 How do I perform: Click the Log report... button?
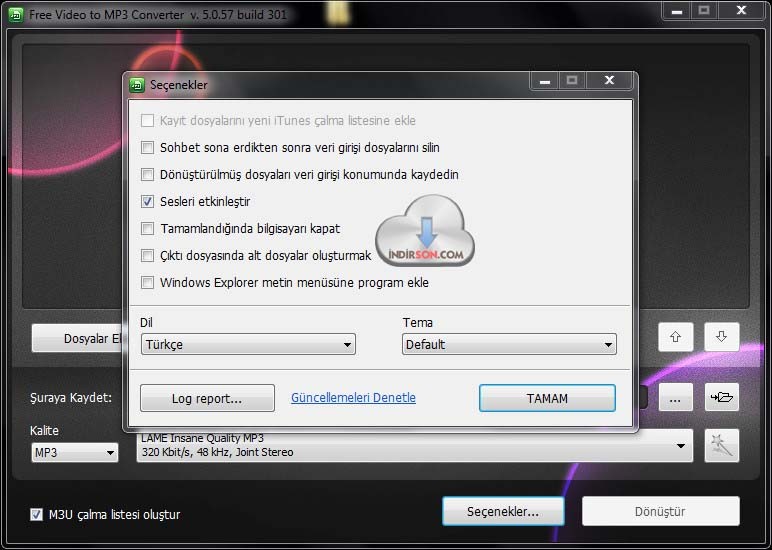tap(207, 398)
